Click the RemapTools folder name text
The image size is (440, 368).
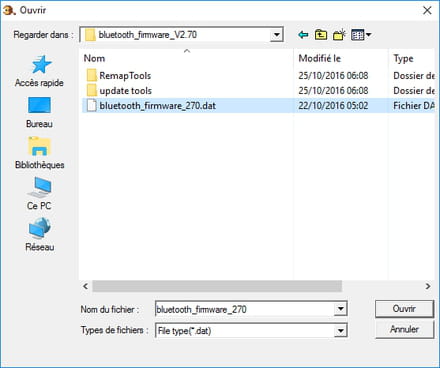click(125, 76)
